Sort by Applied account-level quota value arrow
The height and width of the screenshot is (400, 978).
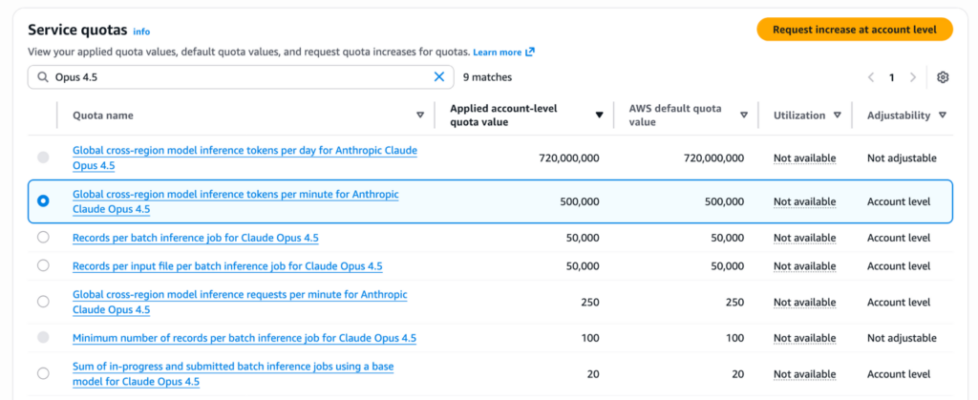point(599,115)
